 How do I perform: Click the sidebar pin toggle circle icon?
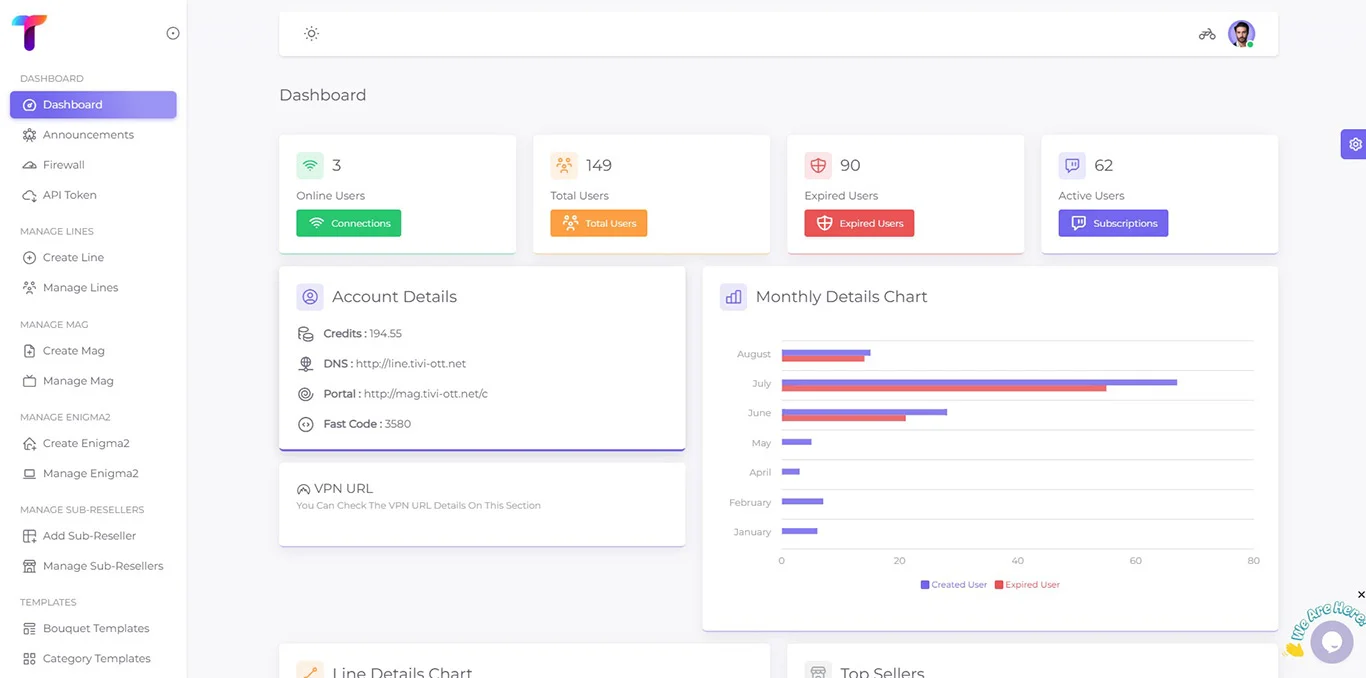click(x=173, y=33)
